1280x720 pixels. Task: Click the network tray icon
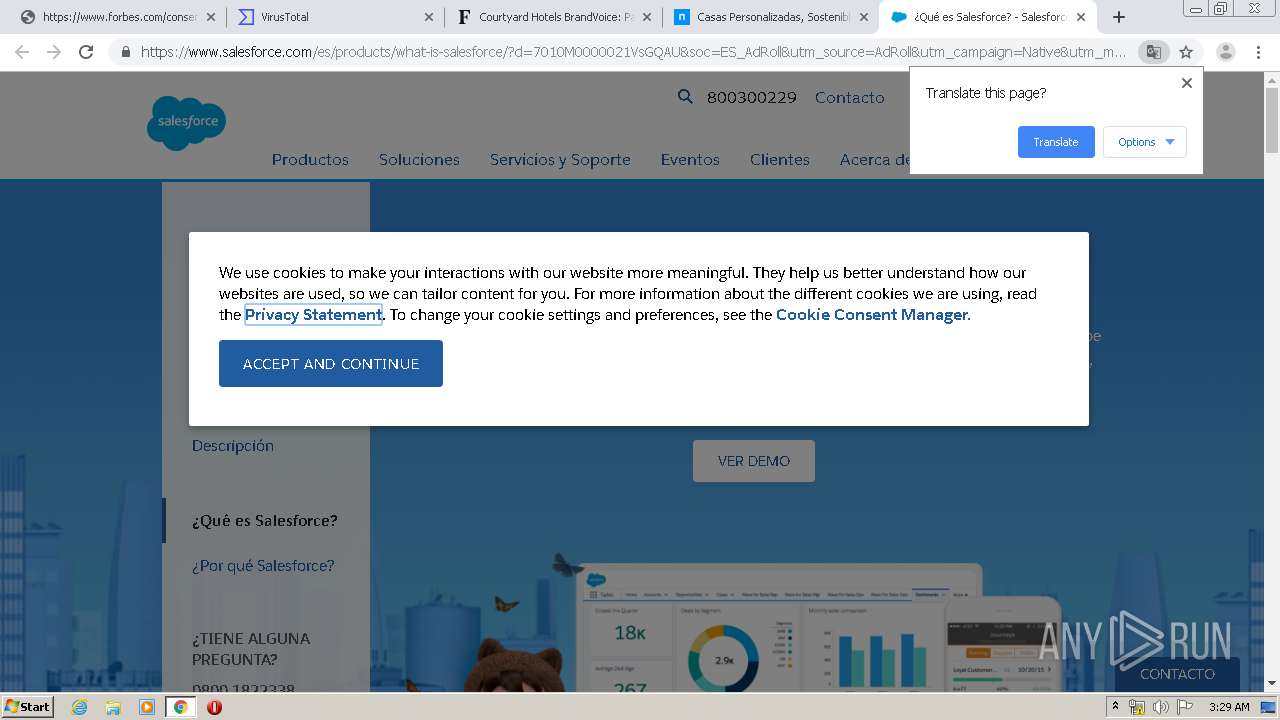tap(1137, 707)
